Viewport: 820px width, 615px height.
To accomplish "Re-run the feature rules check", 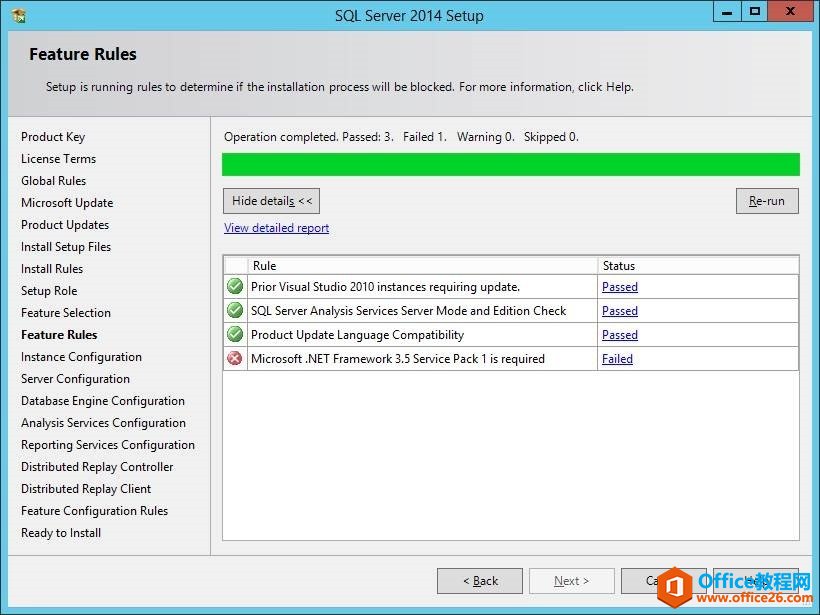I will pos(767,201).
